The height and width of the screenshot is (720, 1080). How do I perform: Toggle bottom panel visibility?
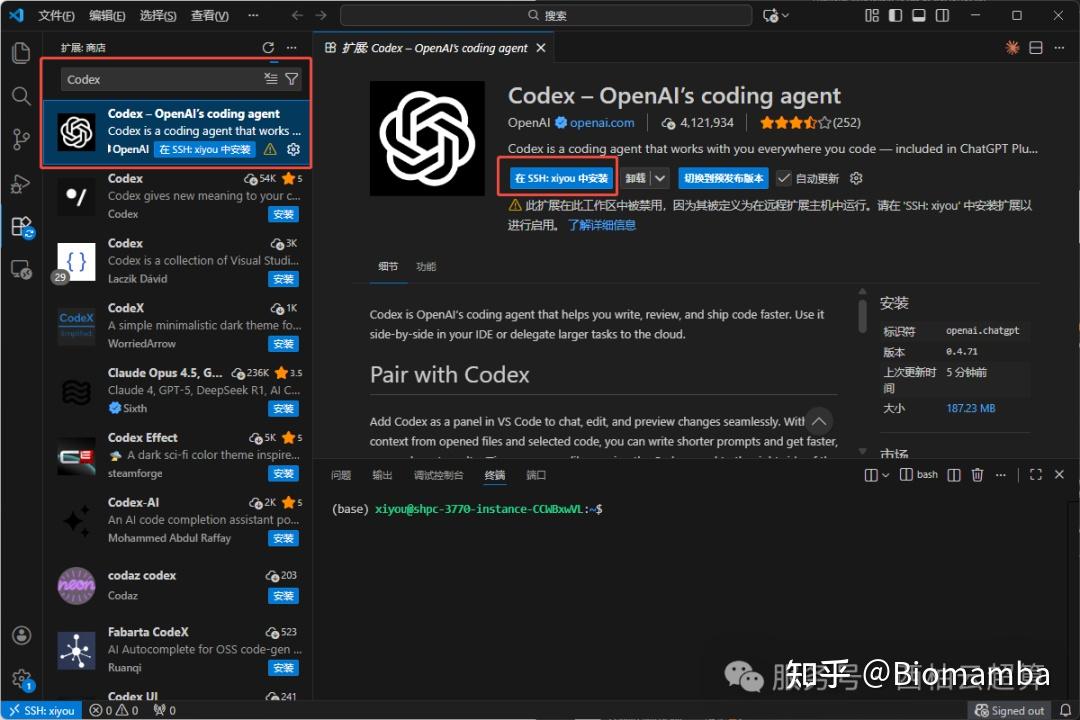click(919, 15)
